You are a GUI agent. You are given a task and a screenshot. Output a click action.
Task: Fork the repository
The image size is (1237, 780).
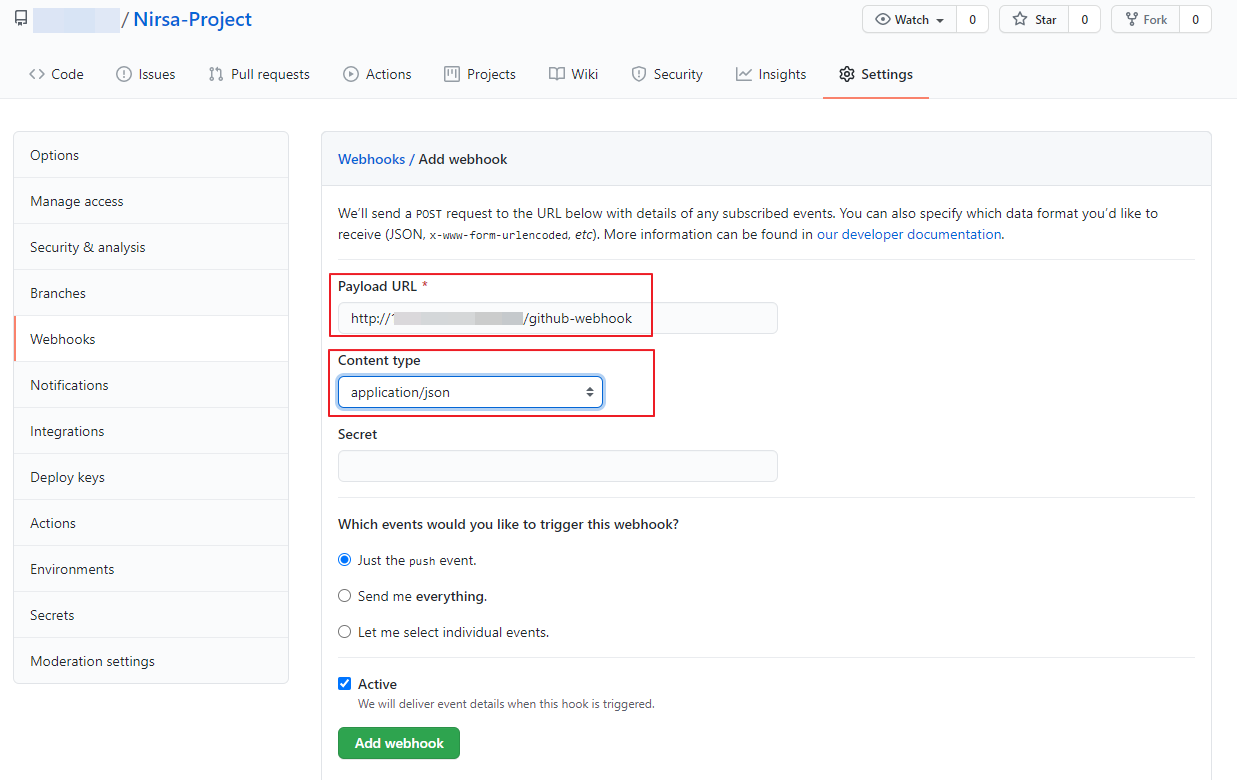1145,19
